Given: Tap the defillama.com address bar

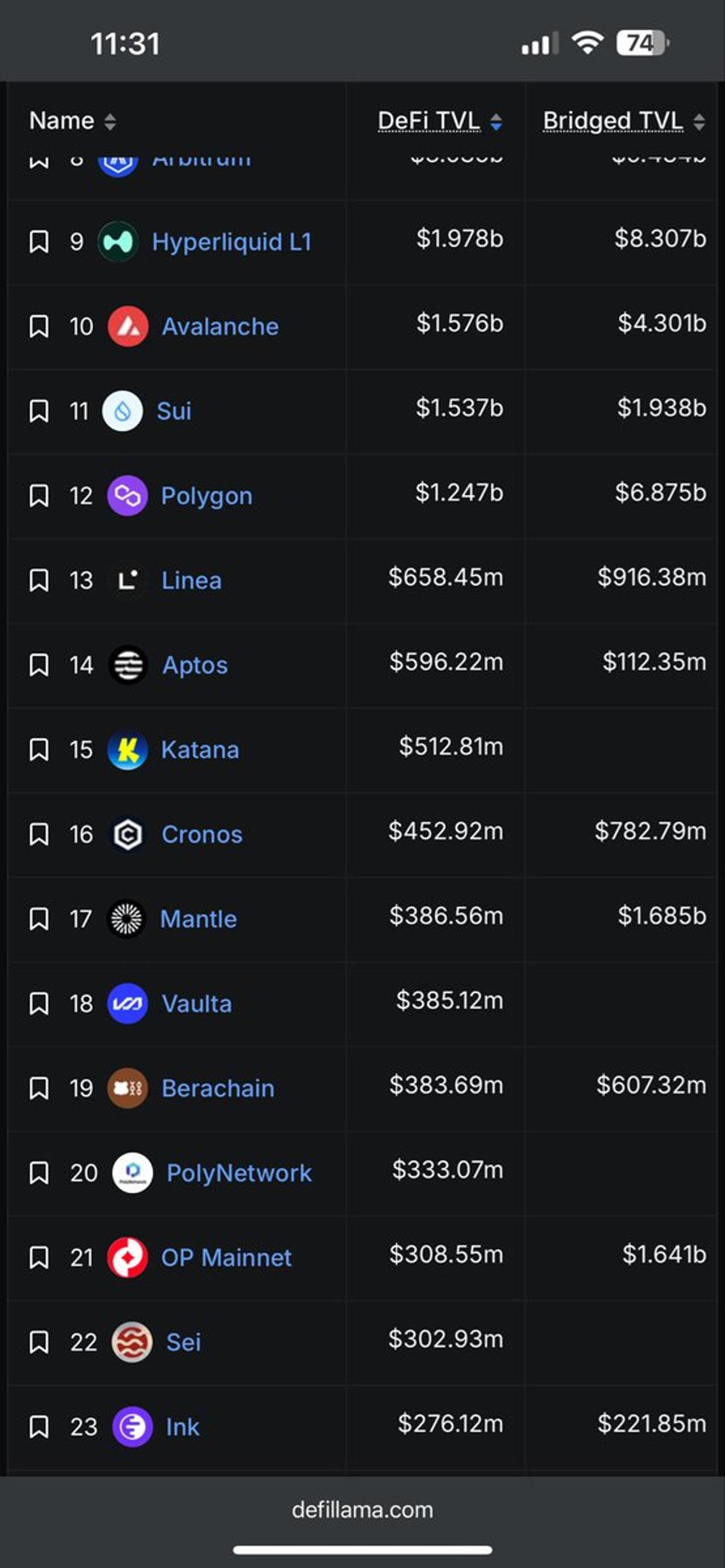Looking at the screenshot, I should [x=362, y=1509].
